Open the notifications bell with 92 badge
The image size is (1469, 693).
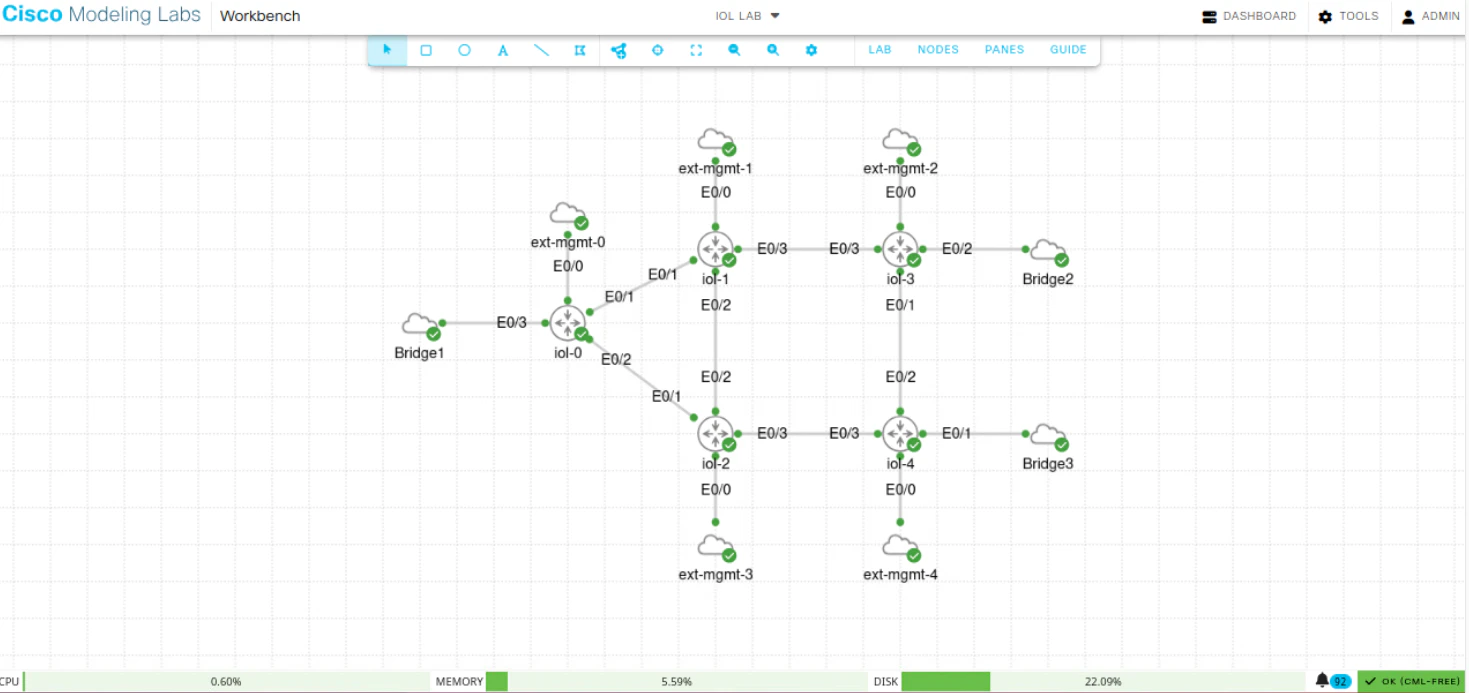(1333, 681)
